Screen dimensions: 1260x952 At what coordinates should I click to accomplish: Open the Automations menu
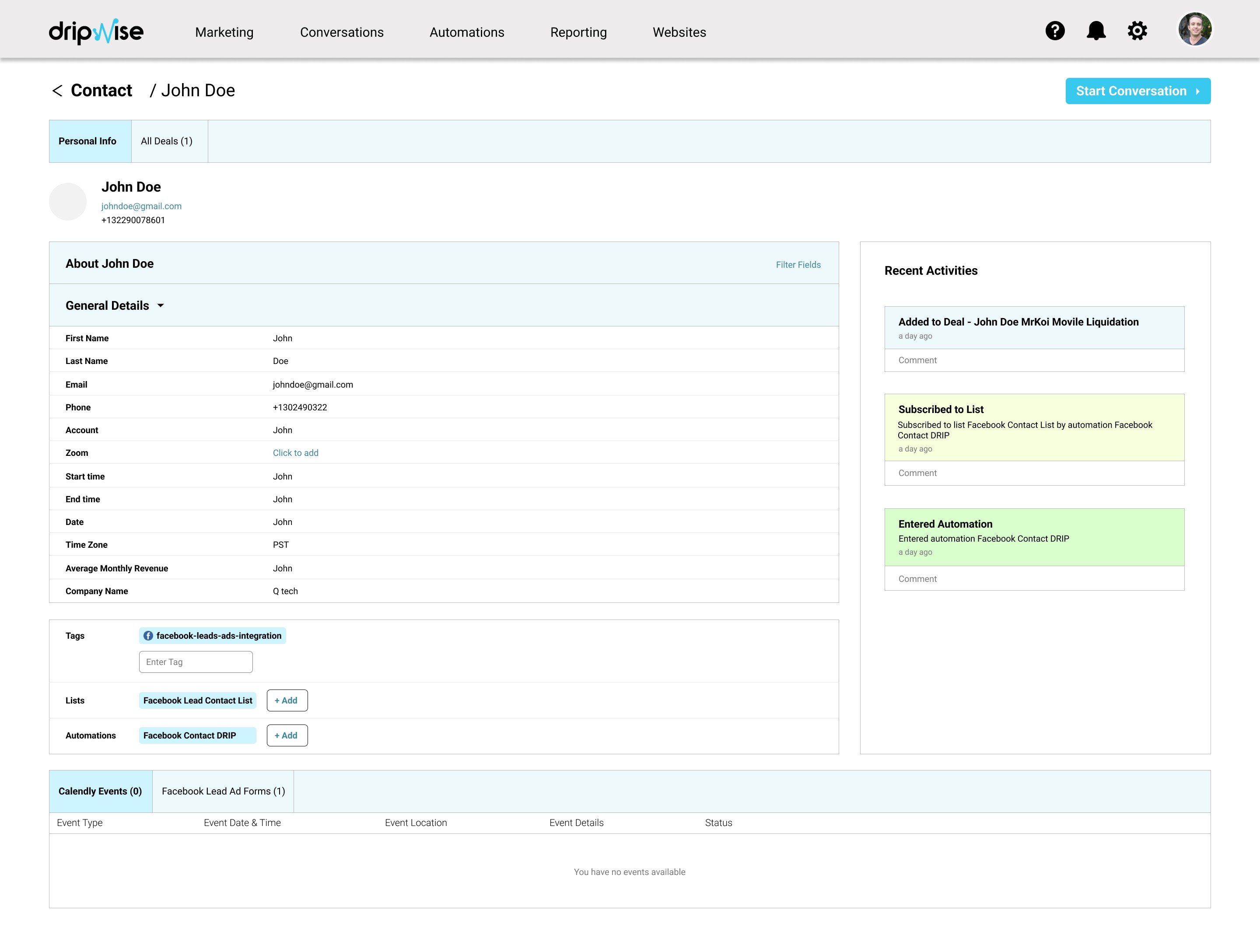[466, 32]
